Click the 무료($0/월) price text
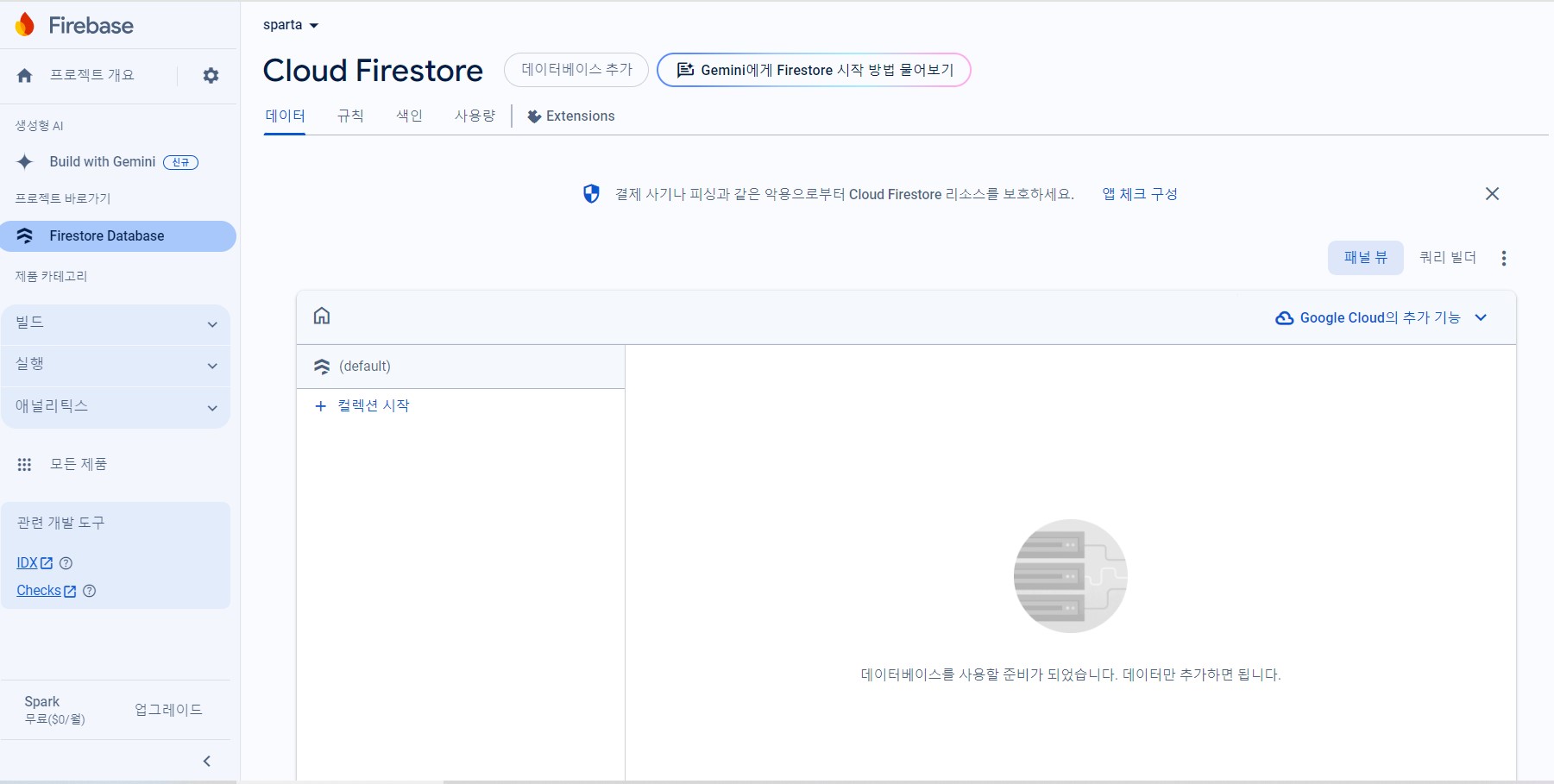Screen dimensions: 1554x784 coord(55,719)
